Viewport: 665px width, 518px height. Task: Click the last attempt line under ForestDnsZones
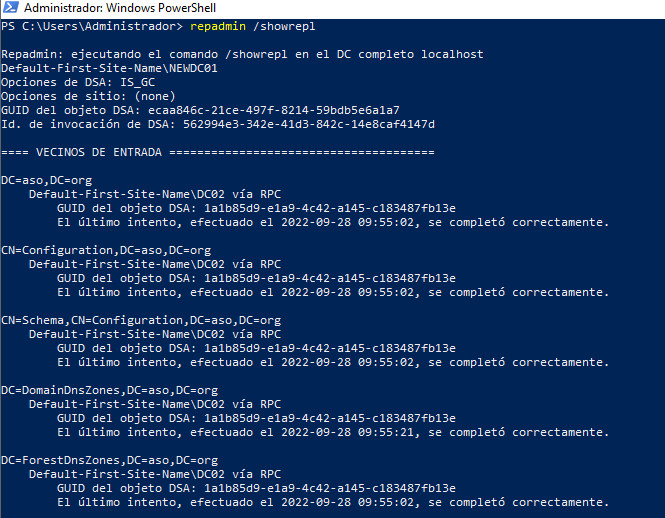pyautogui.click(x=332, y=502)
